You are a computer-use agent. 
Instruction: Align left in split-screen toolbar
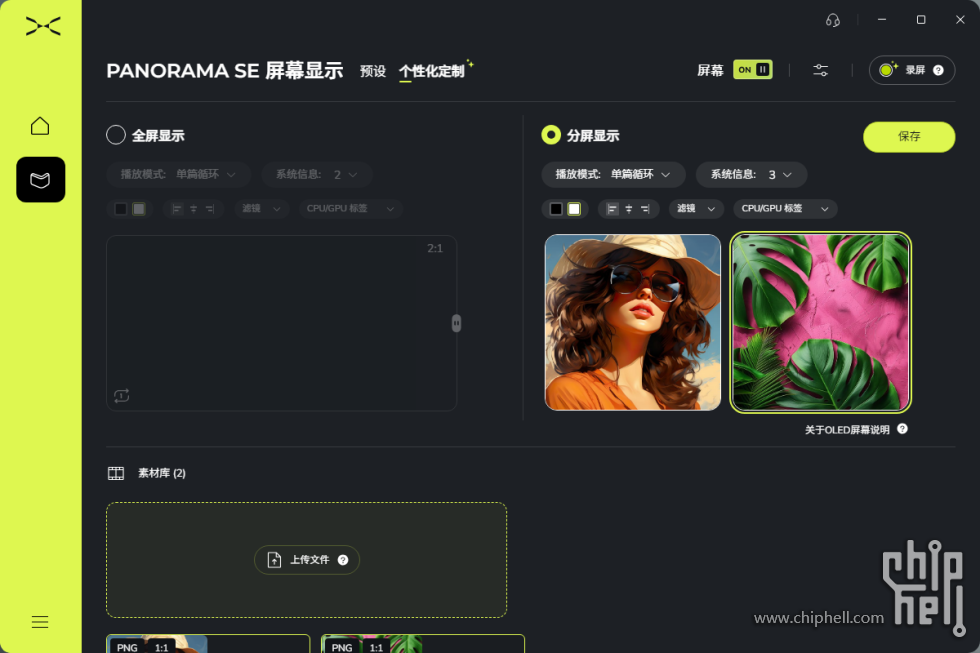(612, 209)
